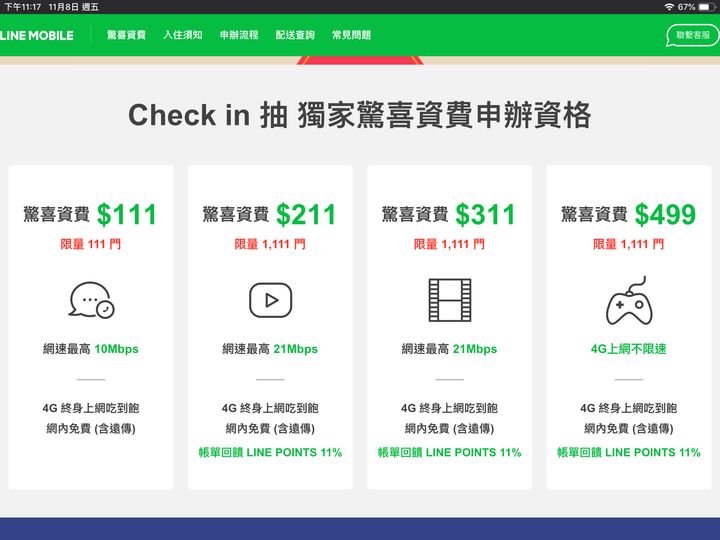Click 帳單回饋 LINE POINTS 11% on $211 card
Viewport: 720px width, 540px height.
(270, 452)
